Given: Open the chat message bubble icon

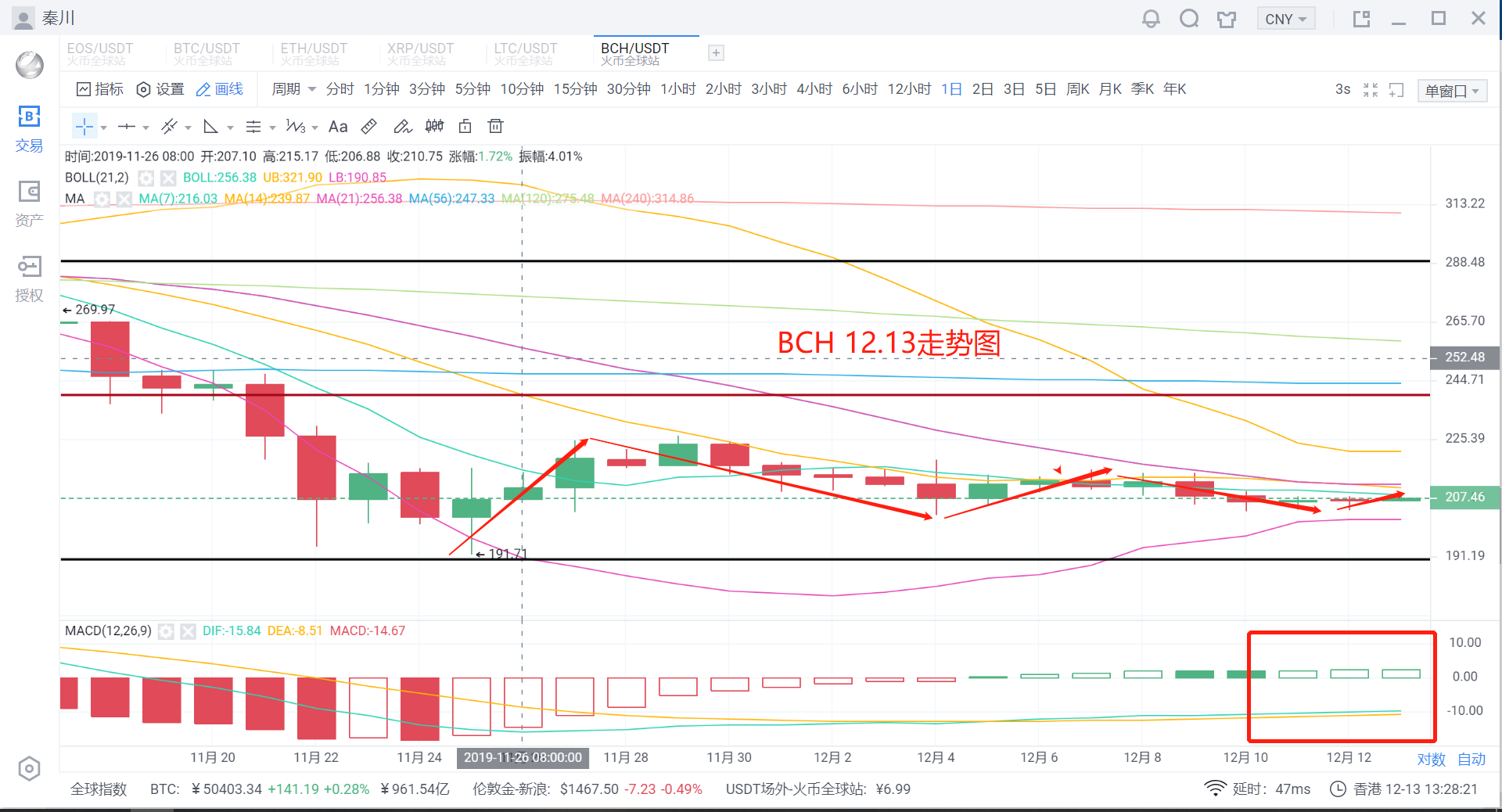Looking at the screenshot, I should point(1189,19).
